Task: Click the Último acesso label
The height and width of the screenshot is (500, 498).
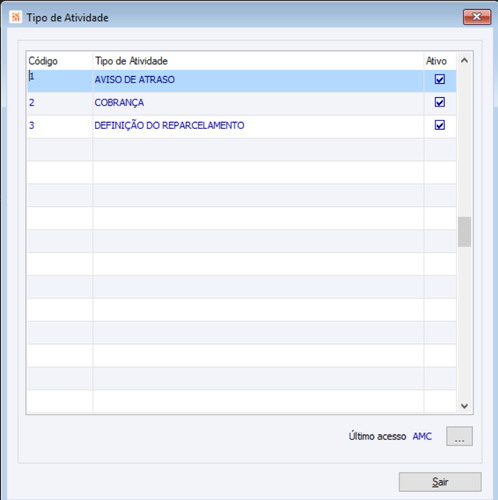Action: (377, 436)
